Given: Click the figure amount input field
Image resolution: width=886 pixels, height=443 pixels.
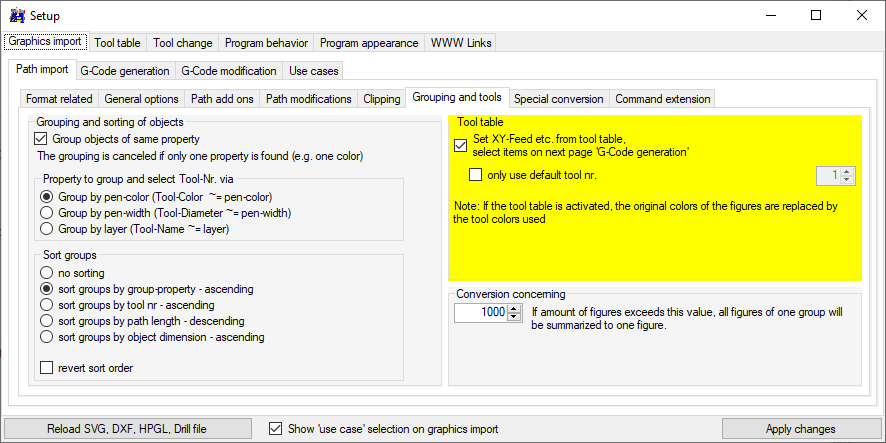Looking at the screenshot, I should coord(481,313).
